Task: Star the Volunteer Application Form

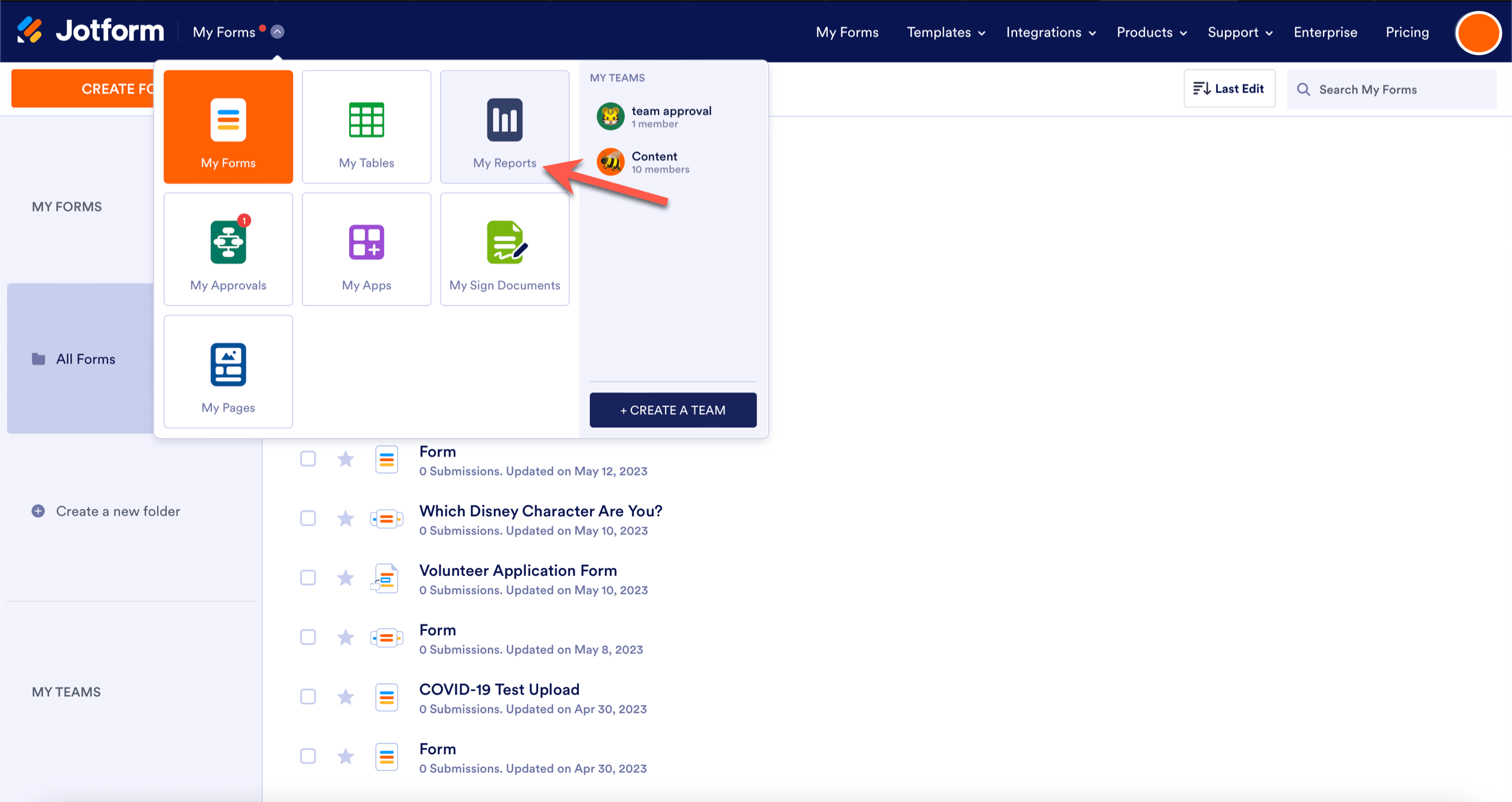Action: click(346, 578)
